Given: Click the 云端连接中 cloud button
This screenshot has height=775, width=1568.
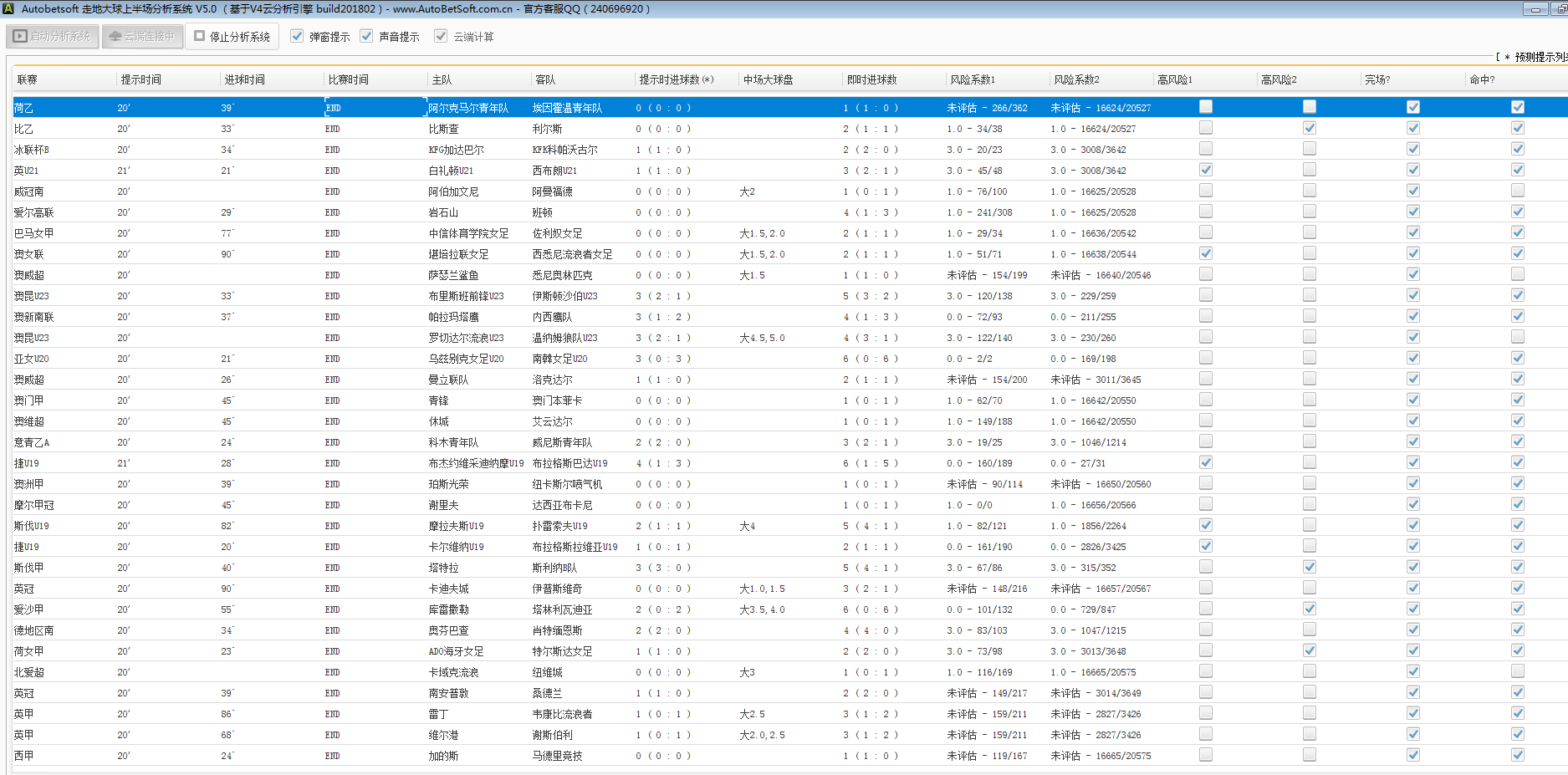Looking at the screenshot, I should (142, 37).
